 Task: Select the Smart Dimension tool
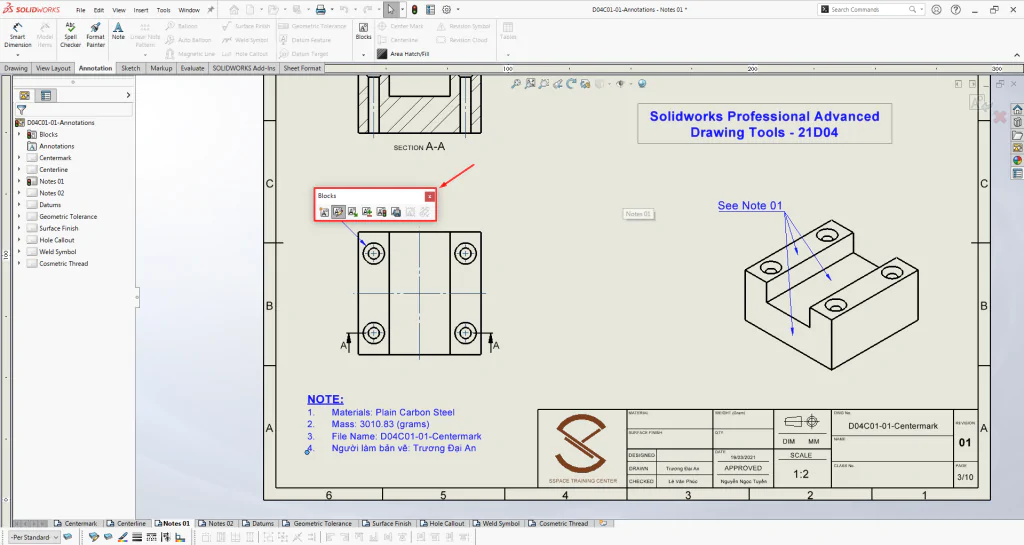pyautogui.click(x=18, y=34)
